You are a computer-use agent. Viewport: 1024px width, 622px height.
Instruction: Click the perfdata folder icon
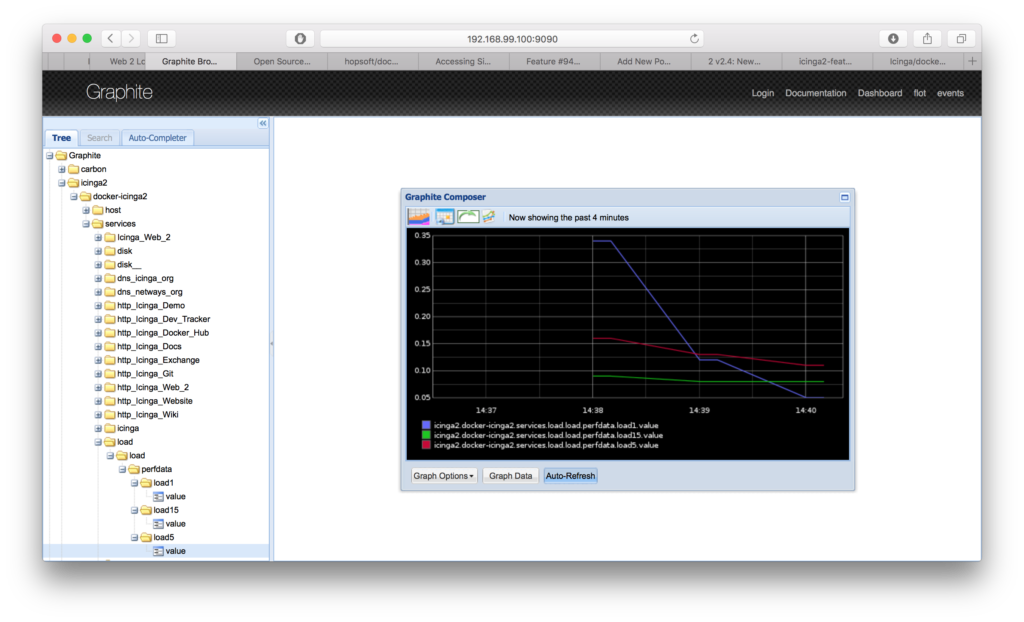134,469
